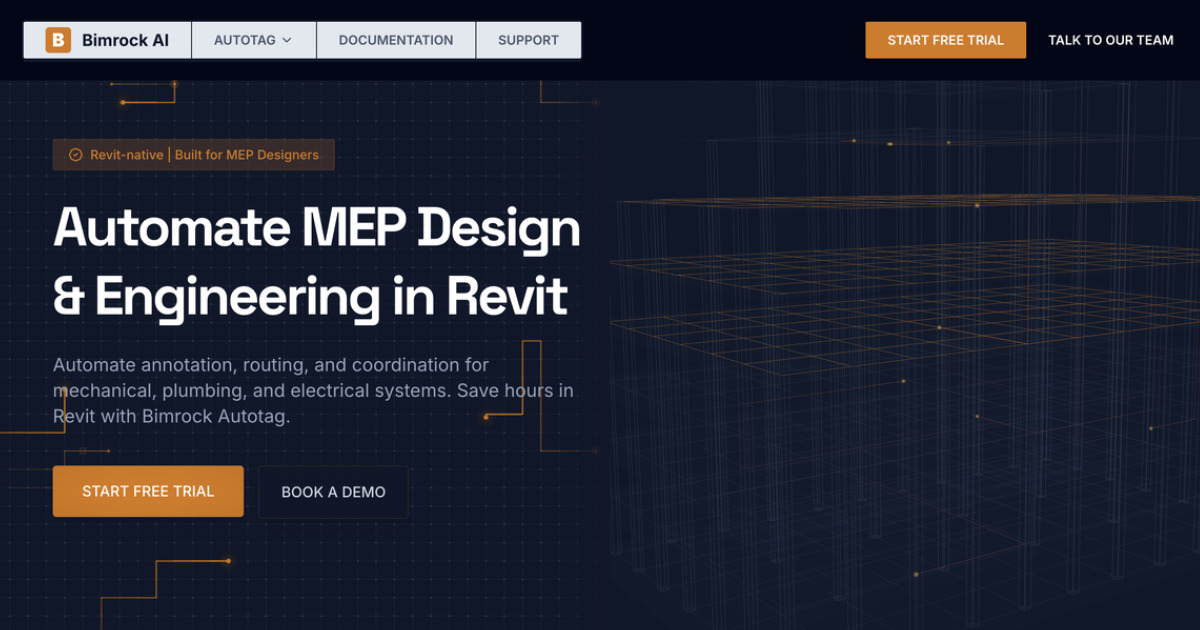Screen dimensions: 1200x630
Task: Follow the TALK TO OUR TEAM link
Action: coord(1110,40)
